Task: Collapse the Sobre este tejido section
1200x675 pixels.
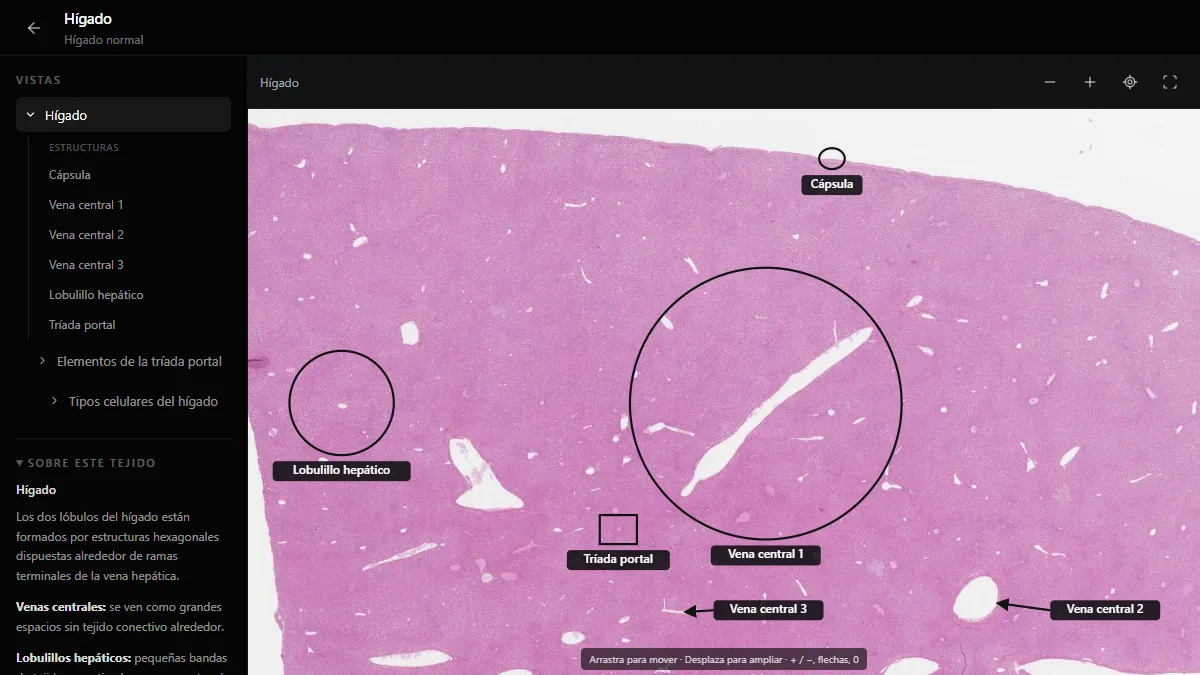Action: [x=86, y=463]
